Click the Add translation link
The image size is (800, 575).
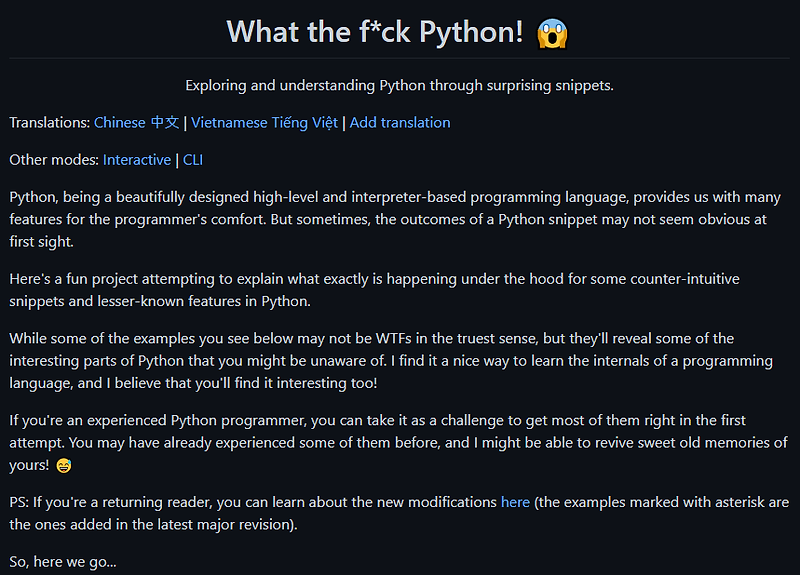[x=400, y=123]
